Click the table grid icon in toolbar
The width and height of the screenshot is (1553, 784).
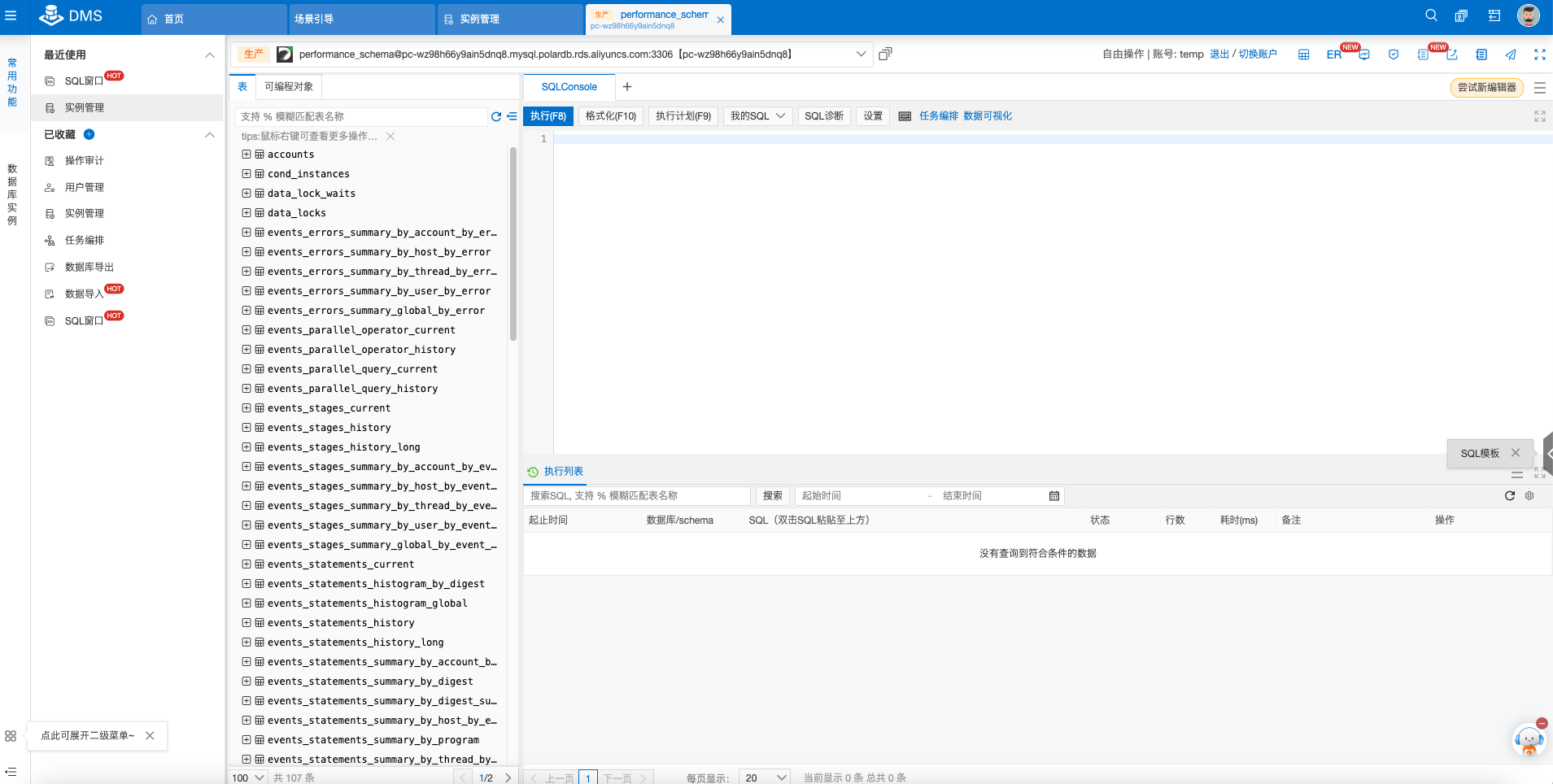point(1303,54)
